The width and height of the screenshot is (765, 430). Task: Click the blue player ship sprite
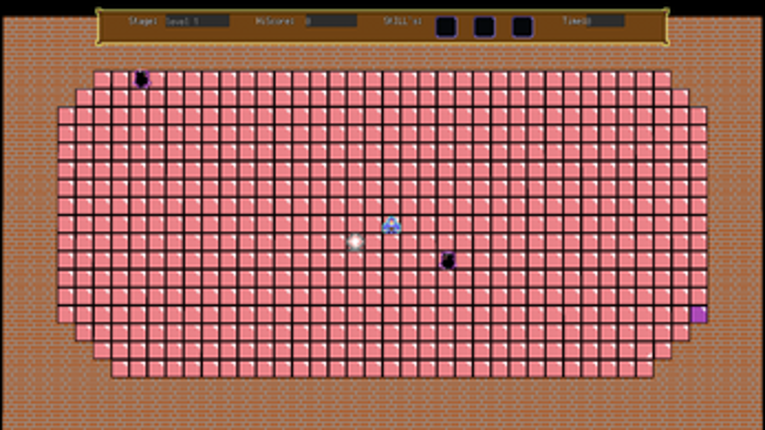(x=391, y=225)
